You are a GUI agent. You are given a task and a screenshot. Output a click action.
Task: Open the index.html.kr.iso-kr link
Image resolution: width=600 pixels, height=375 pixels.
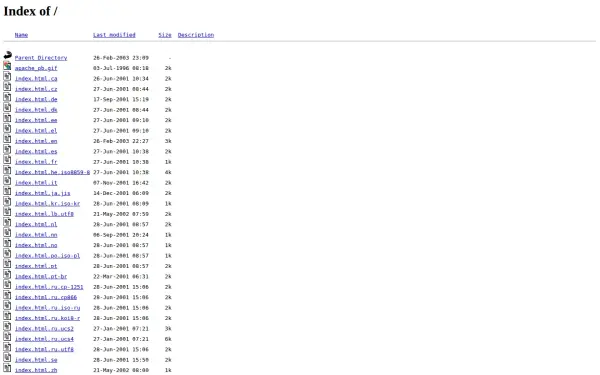click(47, 204)
